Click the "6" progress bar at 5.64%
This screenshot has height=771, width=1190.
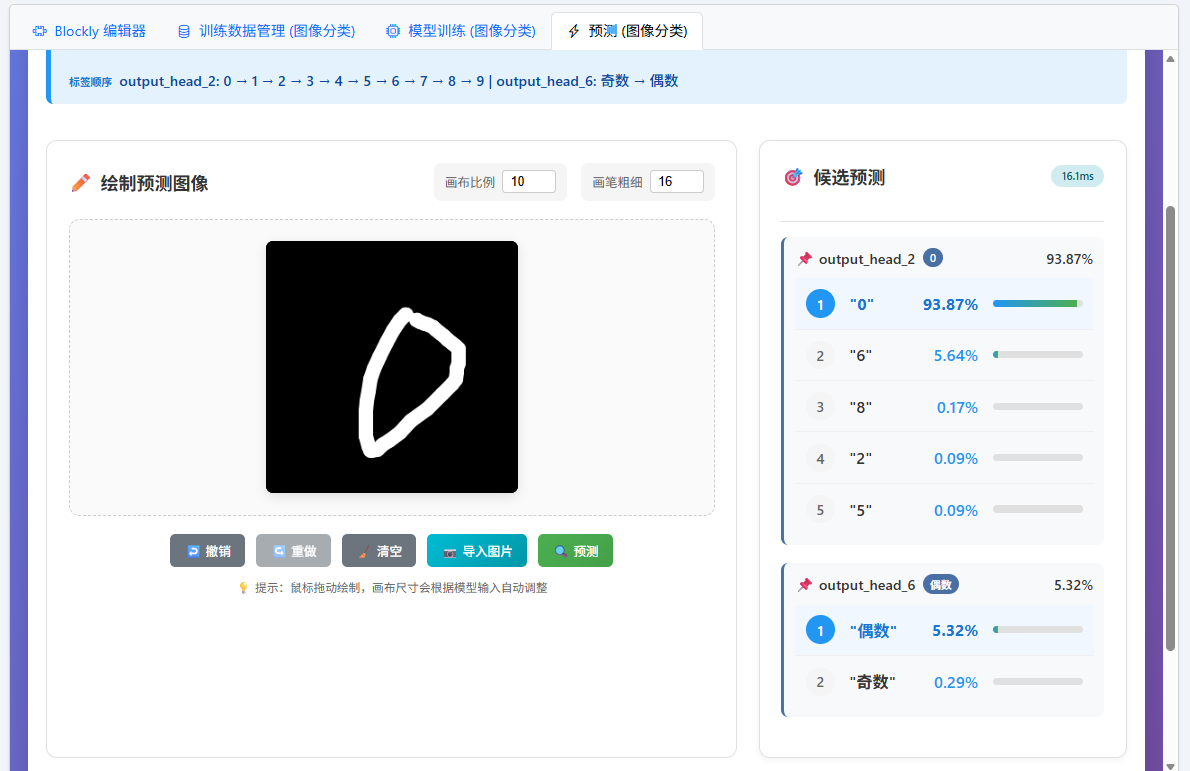pyautogui.click(x=1037, y=354)
